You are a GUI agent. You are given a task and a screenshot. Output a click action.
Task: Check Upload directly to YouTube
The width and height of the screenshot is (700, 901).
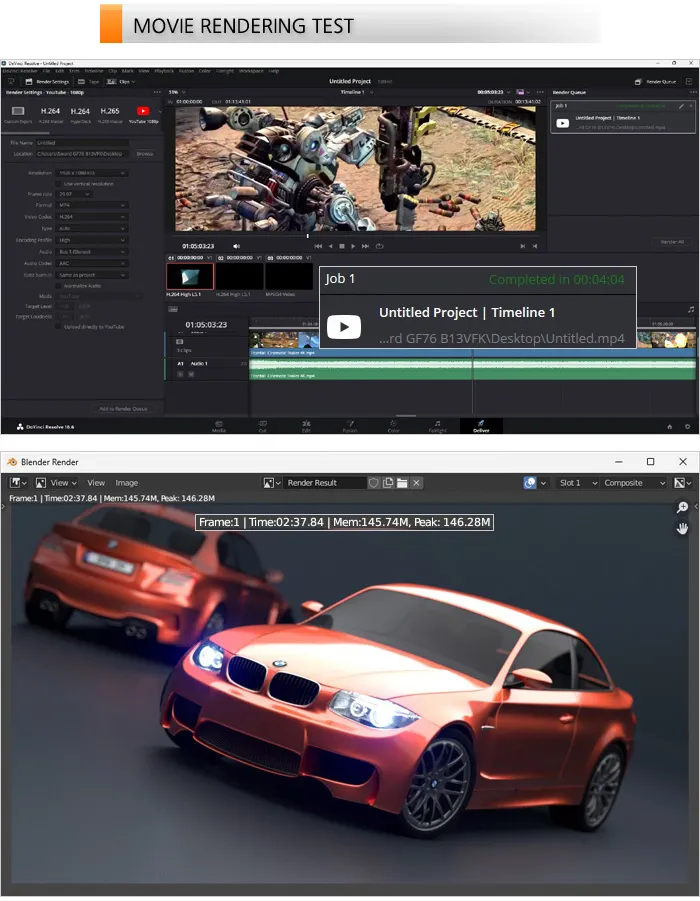58,326
